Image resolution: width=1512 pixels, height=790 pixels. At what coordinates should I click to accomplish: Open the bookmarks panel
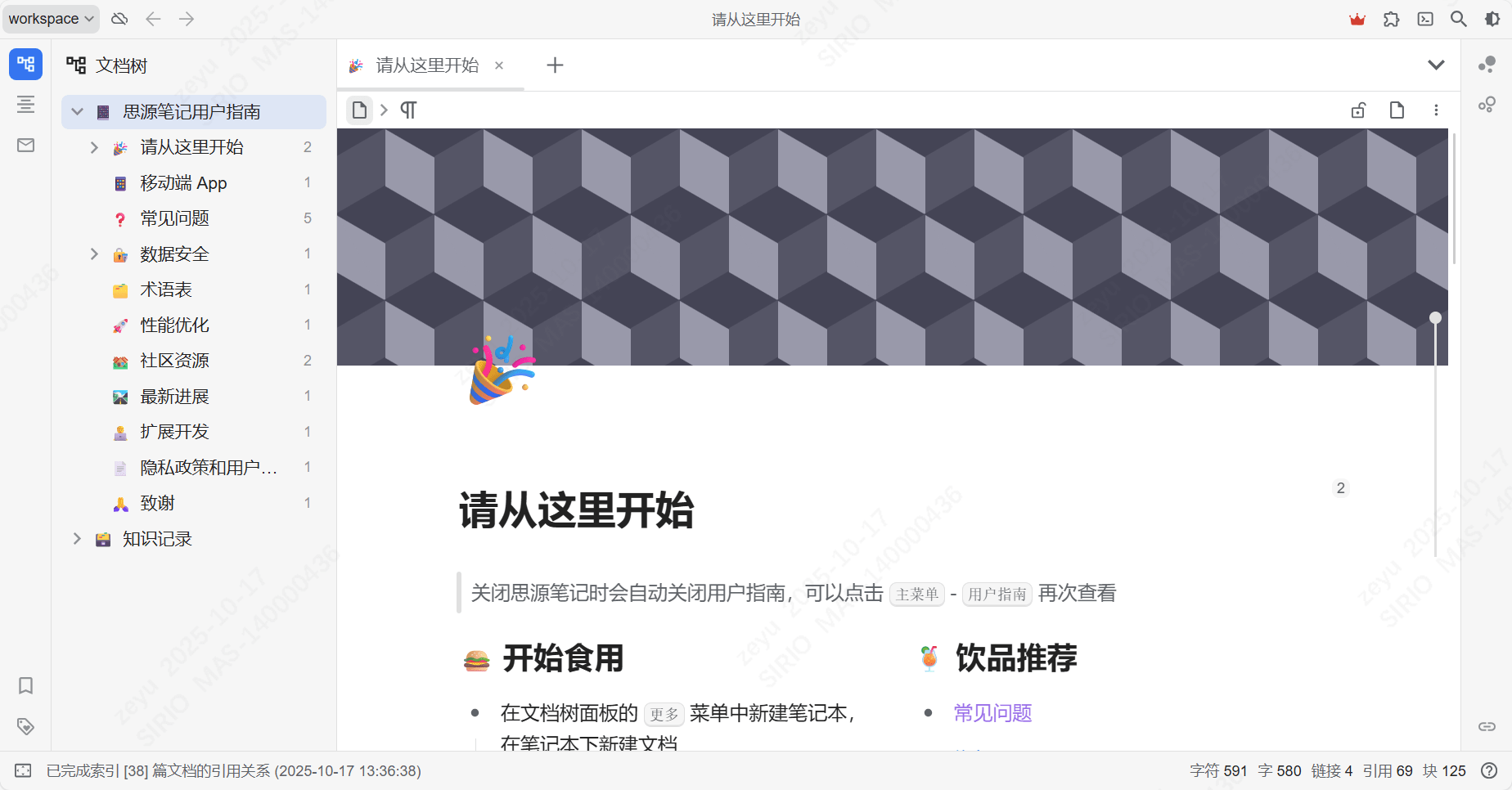click(x=25, y=686)
